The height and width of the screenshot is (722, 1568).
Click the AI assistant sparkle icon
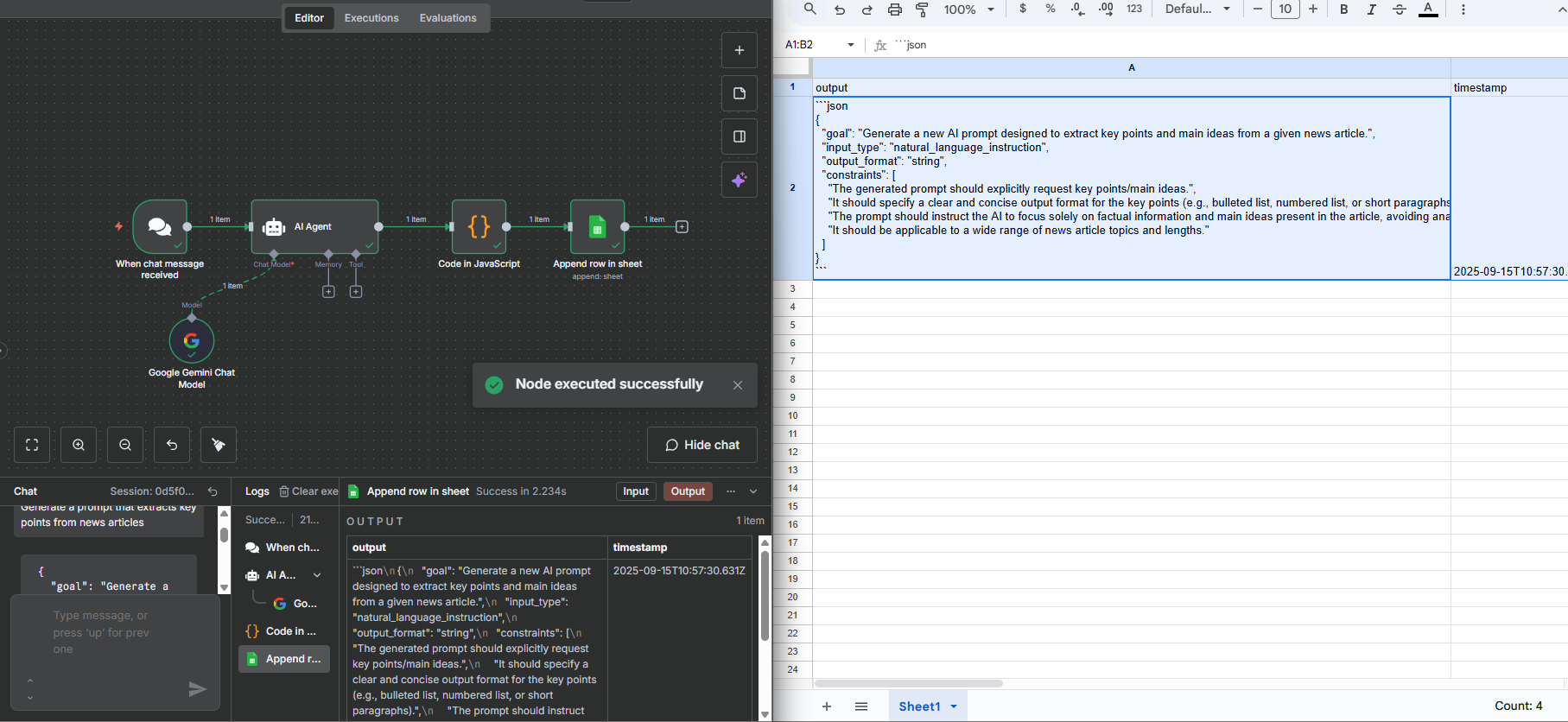740,180
